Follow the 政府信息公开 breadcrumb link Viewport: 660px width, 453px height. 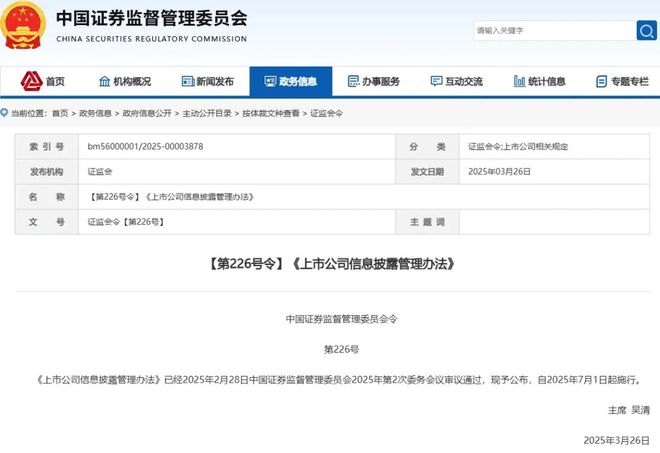[147, 113]
